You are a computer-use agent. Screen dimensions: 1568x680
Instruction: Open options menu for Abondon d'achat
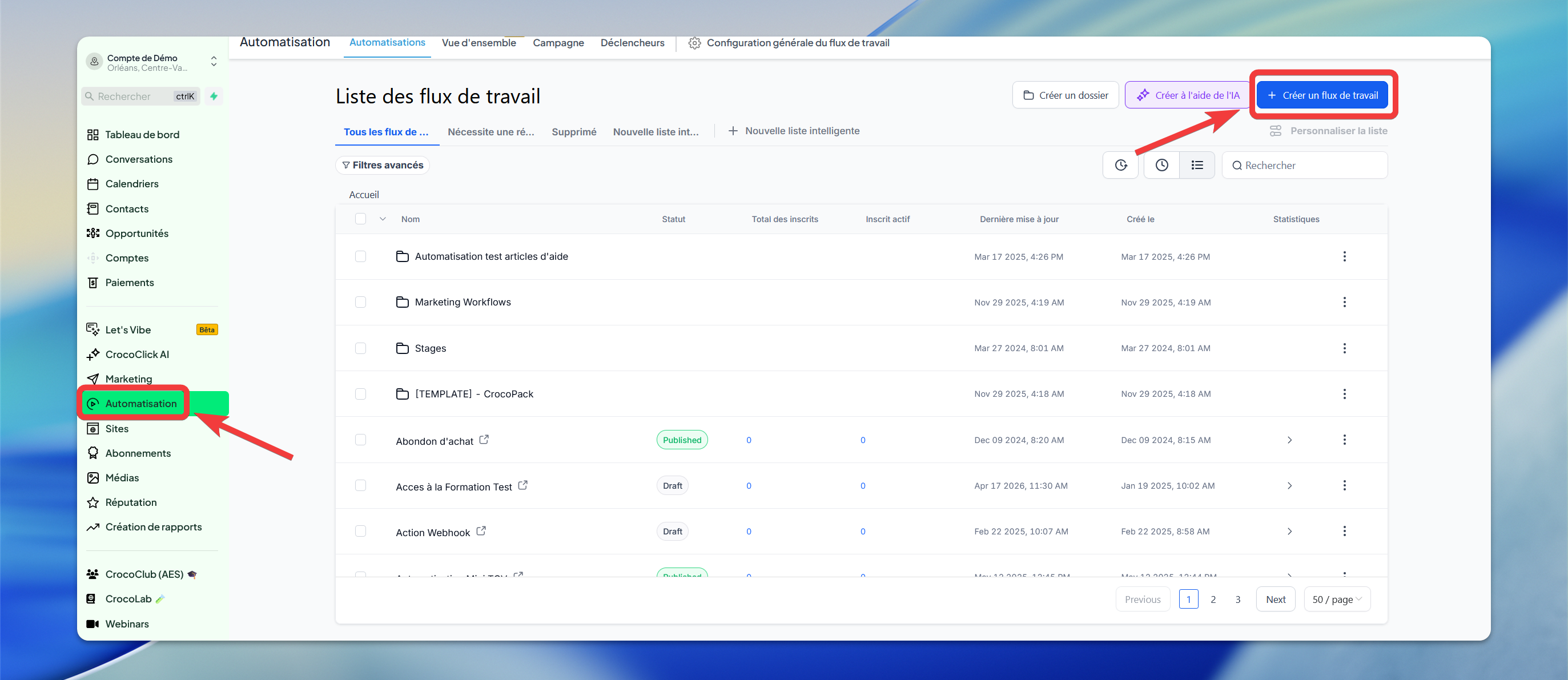[1344, 440]
